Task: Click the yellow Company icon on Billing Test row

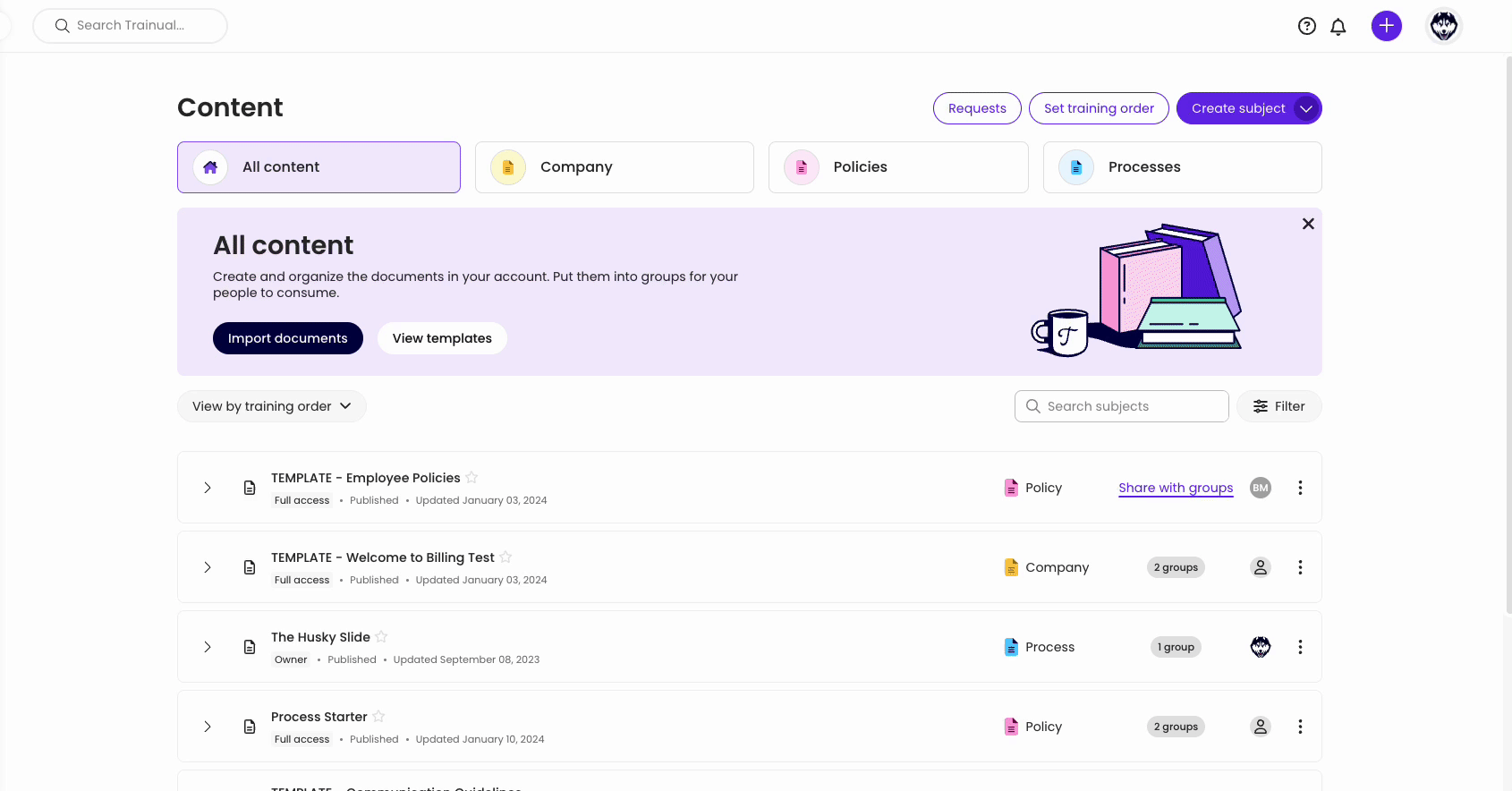Action: click(x=1011, y=567)
